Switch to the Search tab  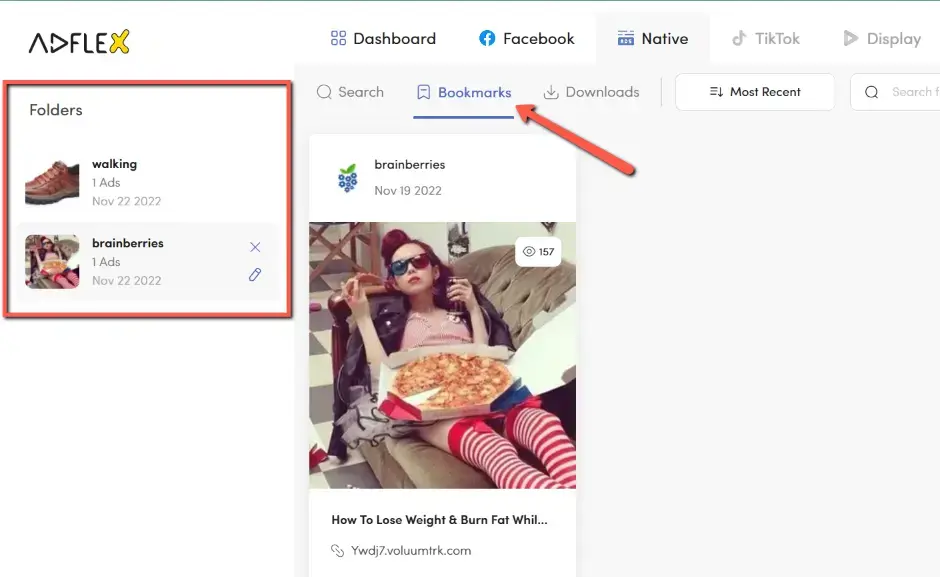coord(350,91)
